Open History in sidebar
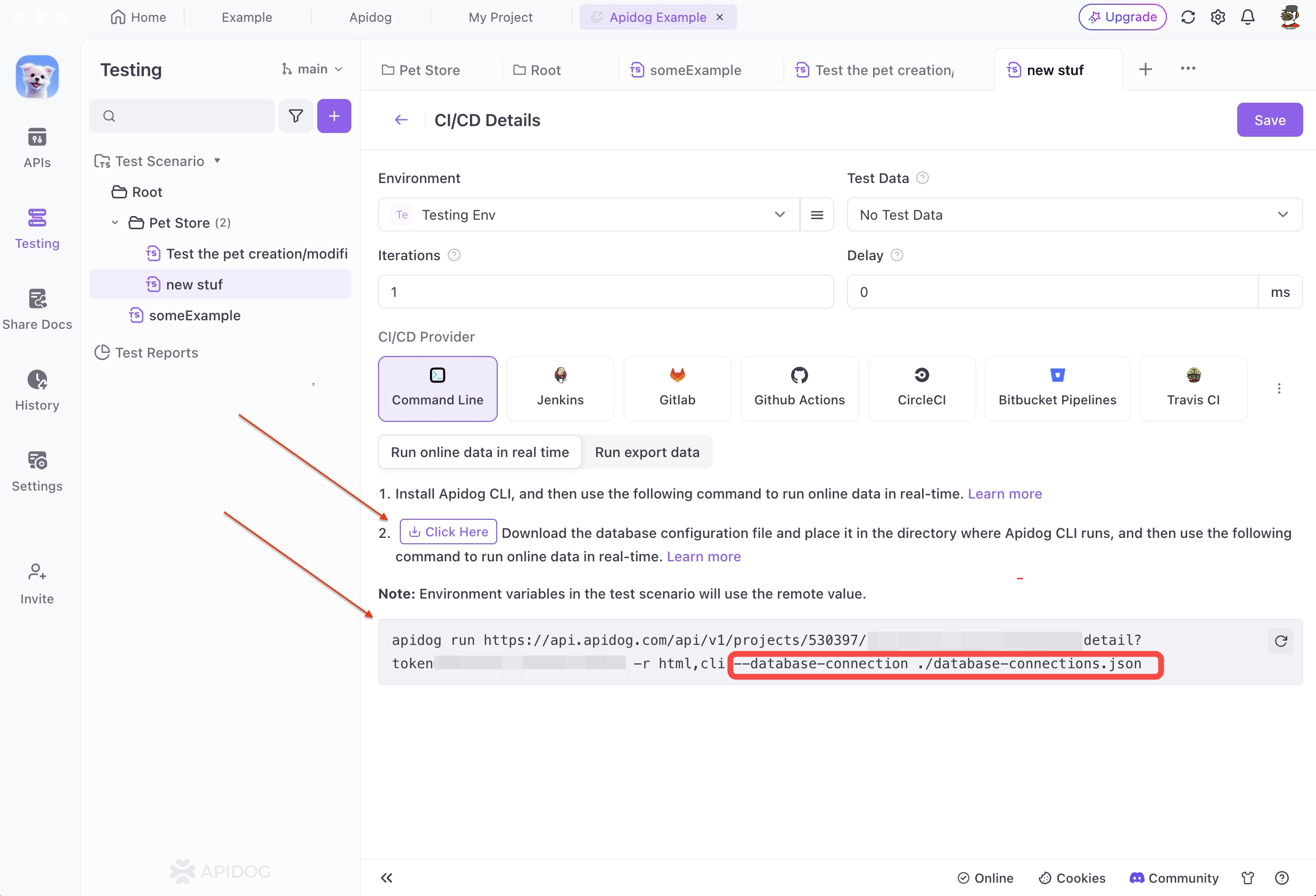Image resolution: width=1316 pixels, height=896 pixels. pos(37,390)
